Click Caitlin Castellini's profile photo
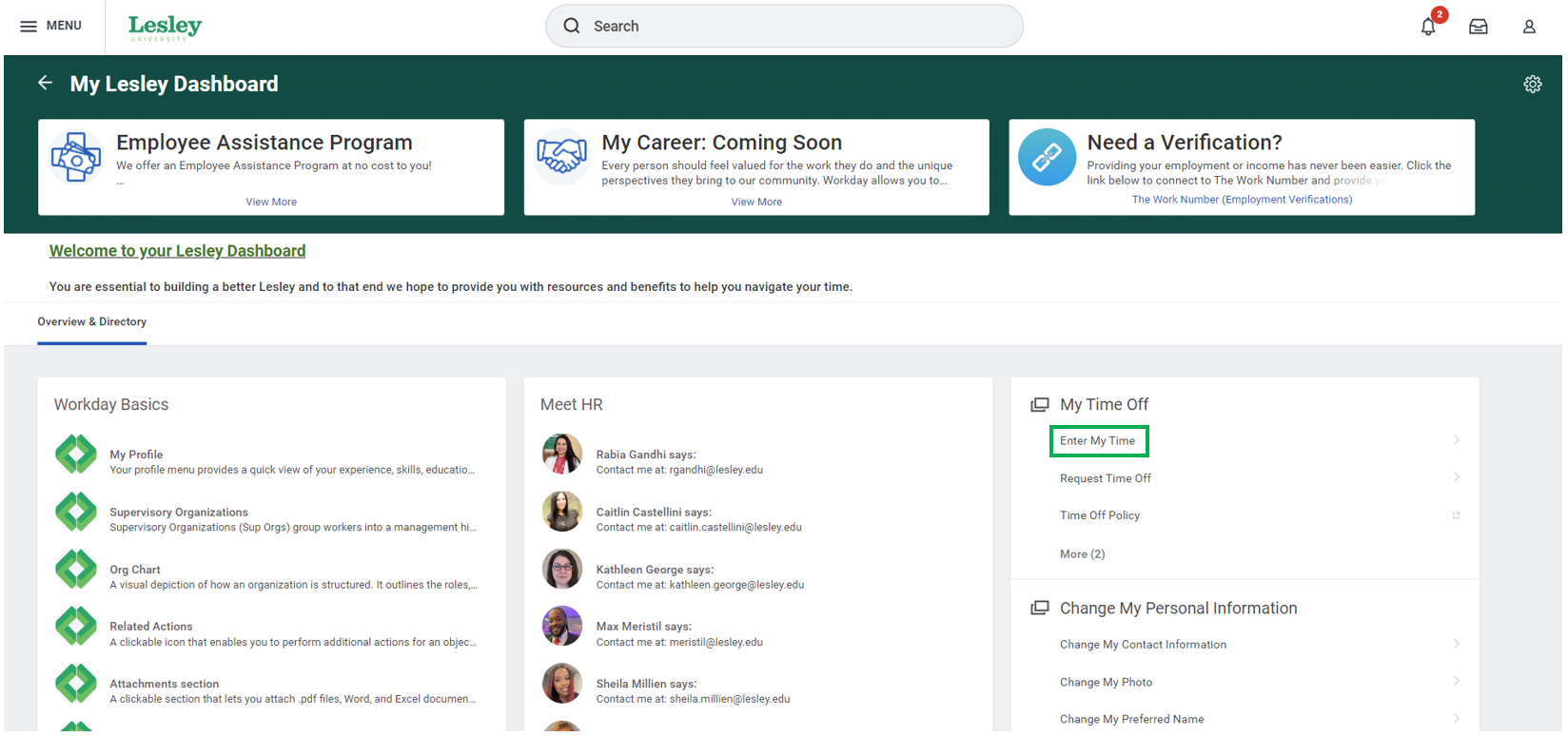 tap(562, 512)
